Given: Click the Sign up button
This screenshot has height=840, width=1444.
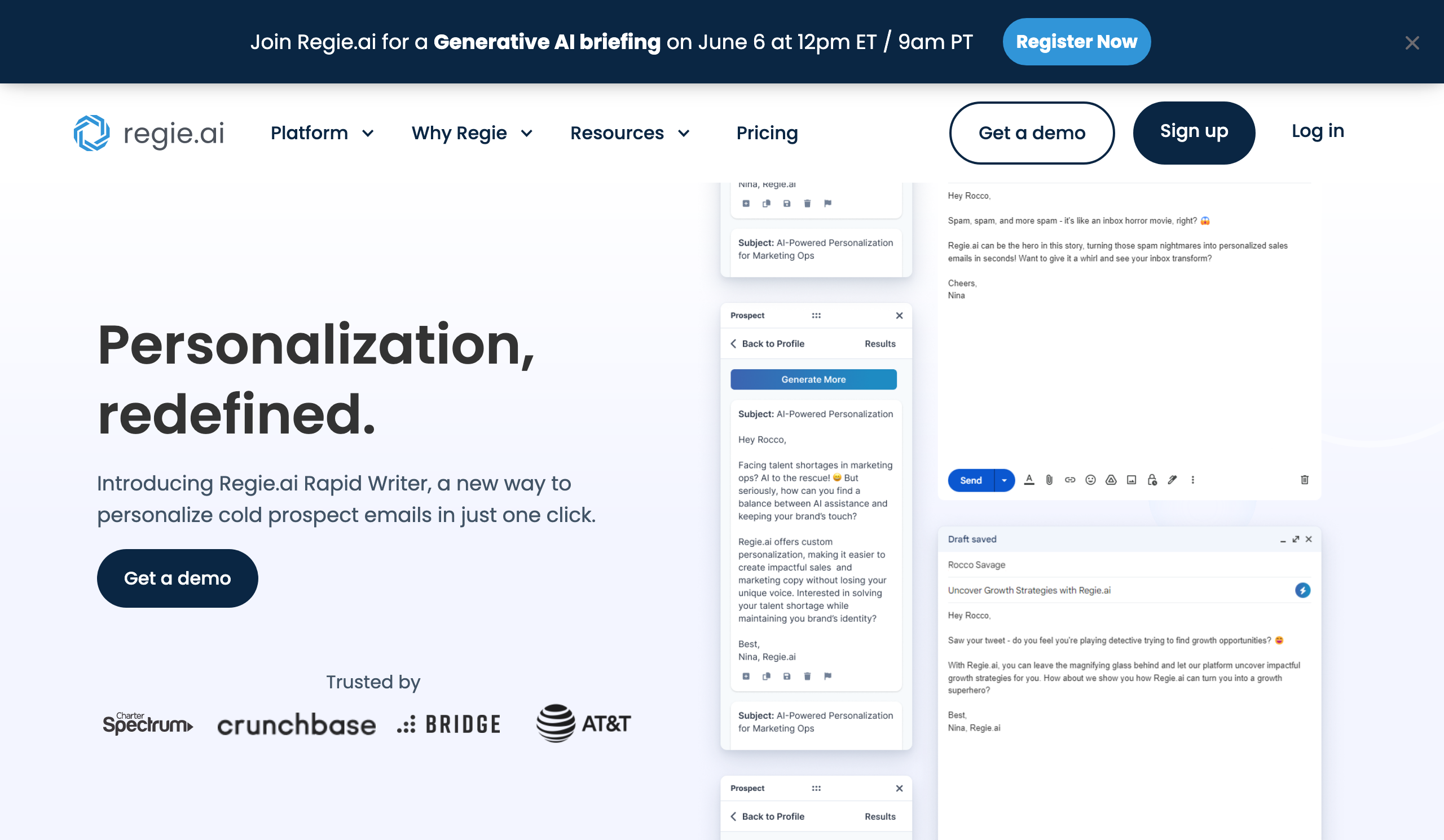Looking at the screenshot, I should pyautogui.click(x=1194, y=133).
